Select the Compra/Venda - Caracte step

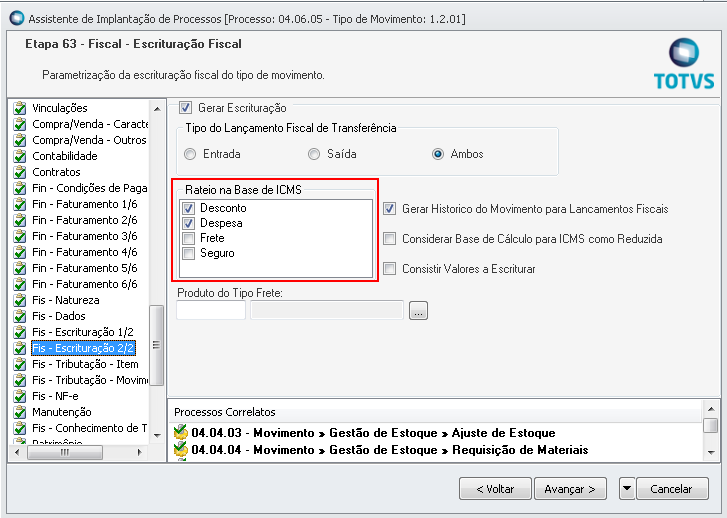(x=90, y=124)
